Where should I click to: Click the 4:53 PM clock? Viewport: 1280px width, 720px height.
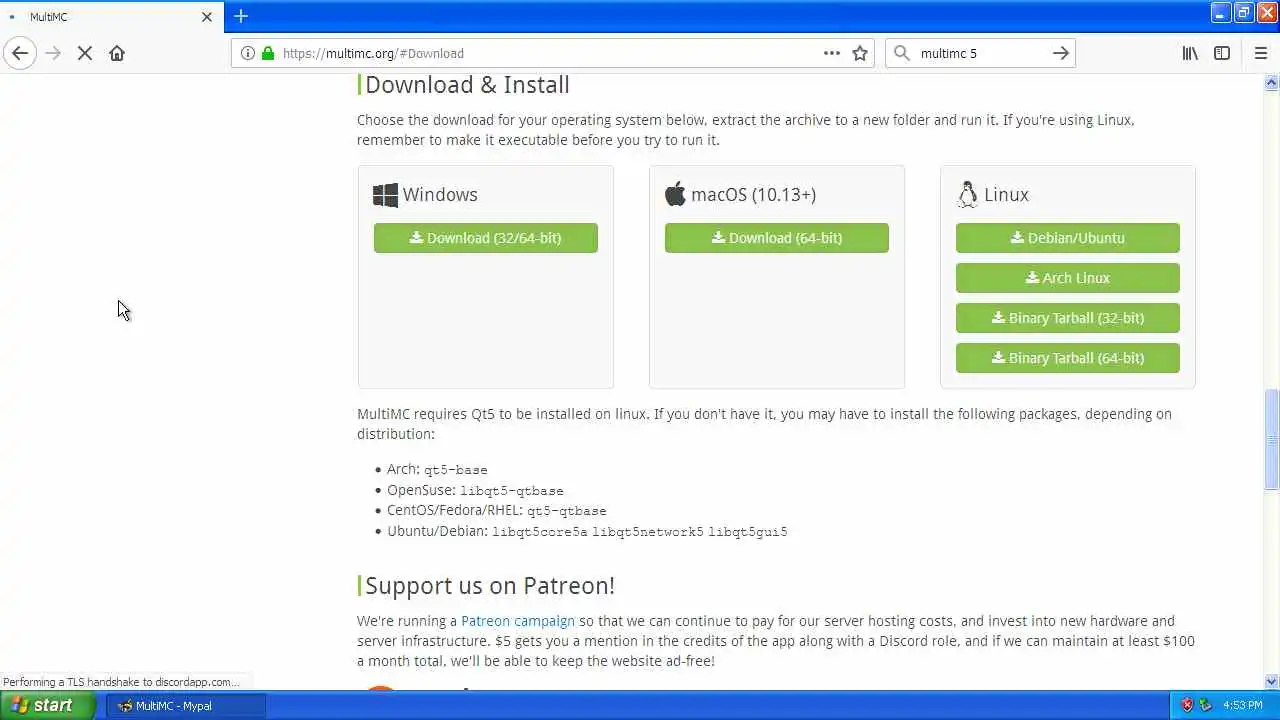pyautogui.click(x=1243, y=705)
